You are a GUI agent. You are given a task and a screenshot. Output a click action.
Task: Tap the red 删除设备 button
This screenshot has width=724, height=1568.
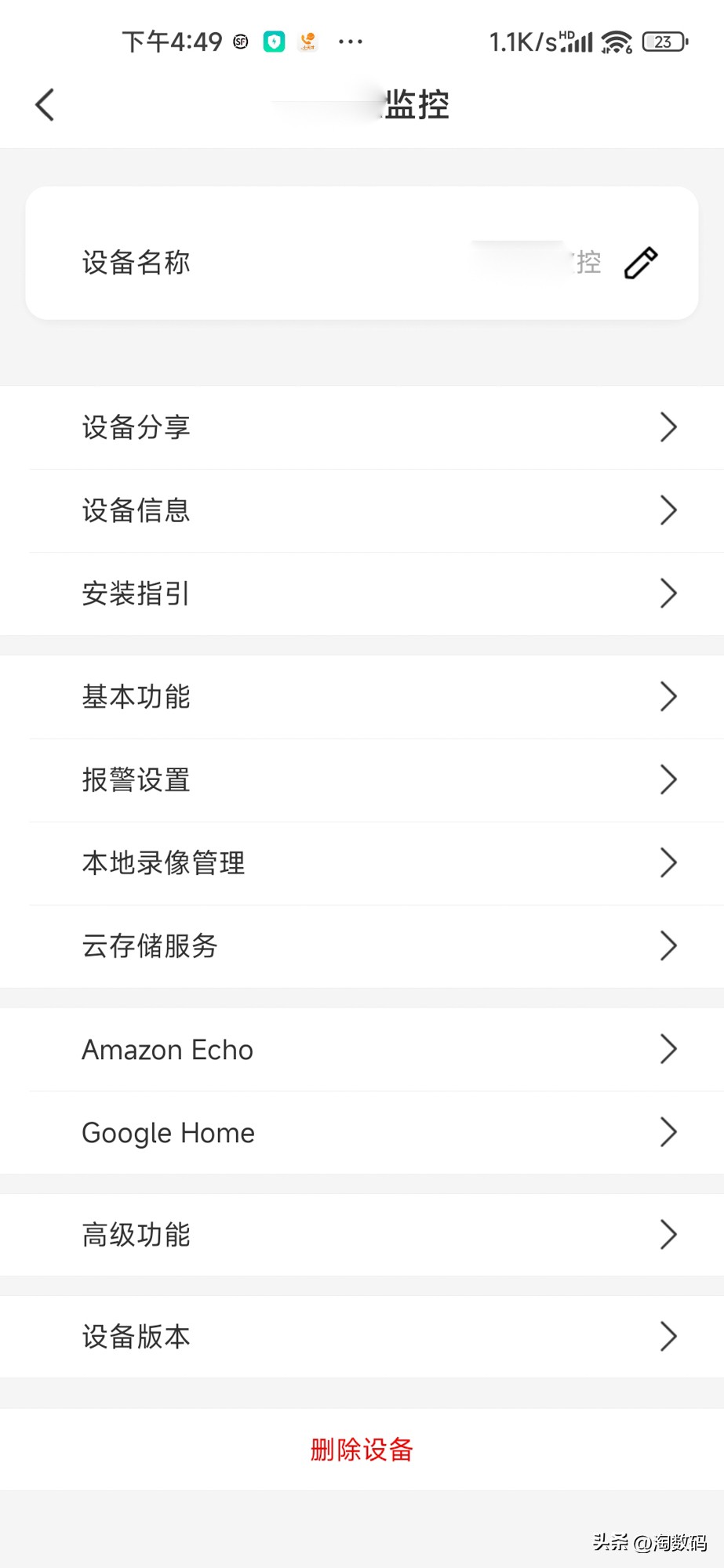pyautogui.click(x=362, y=1450)
